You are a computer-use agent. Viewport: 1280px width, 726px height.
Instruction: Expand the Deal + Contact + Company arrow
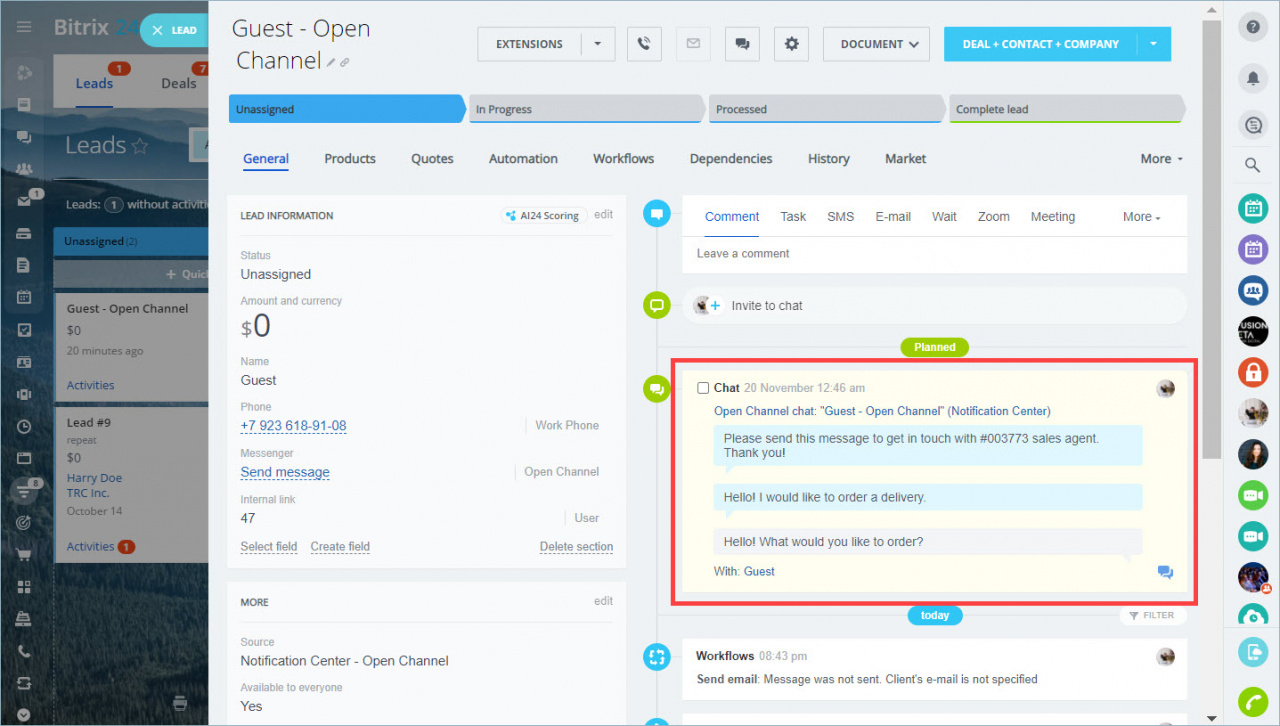(1153, 44)
